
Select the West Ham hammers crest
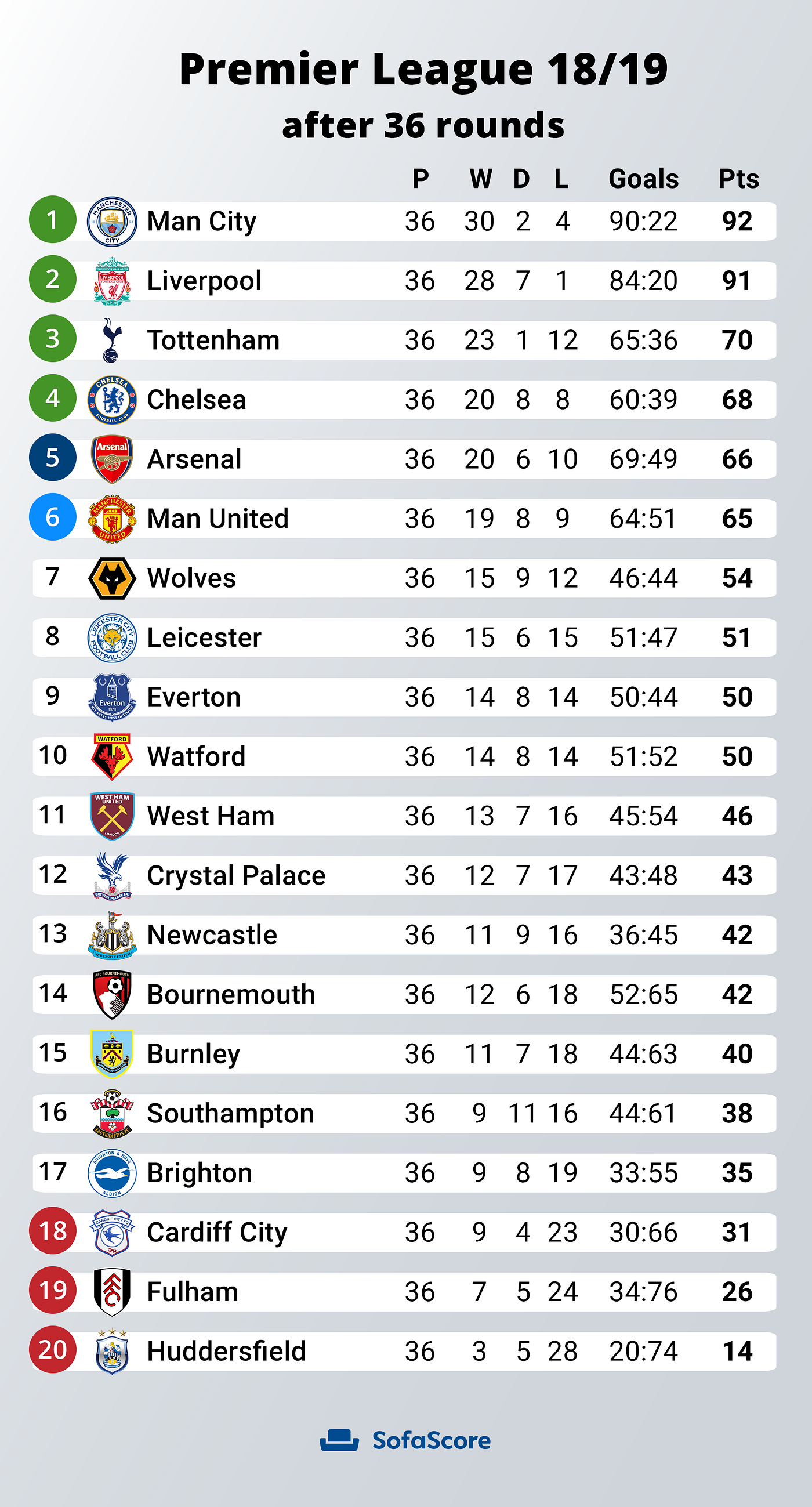tap(112, 816)
